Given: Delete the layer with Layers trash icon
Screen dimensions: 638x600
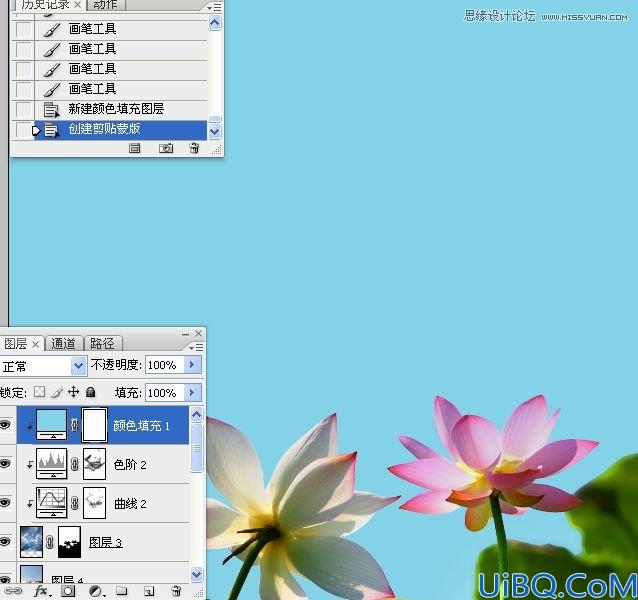Looking at the screenshot, I should (176, 591).
